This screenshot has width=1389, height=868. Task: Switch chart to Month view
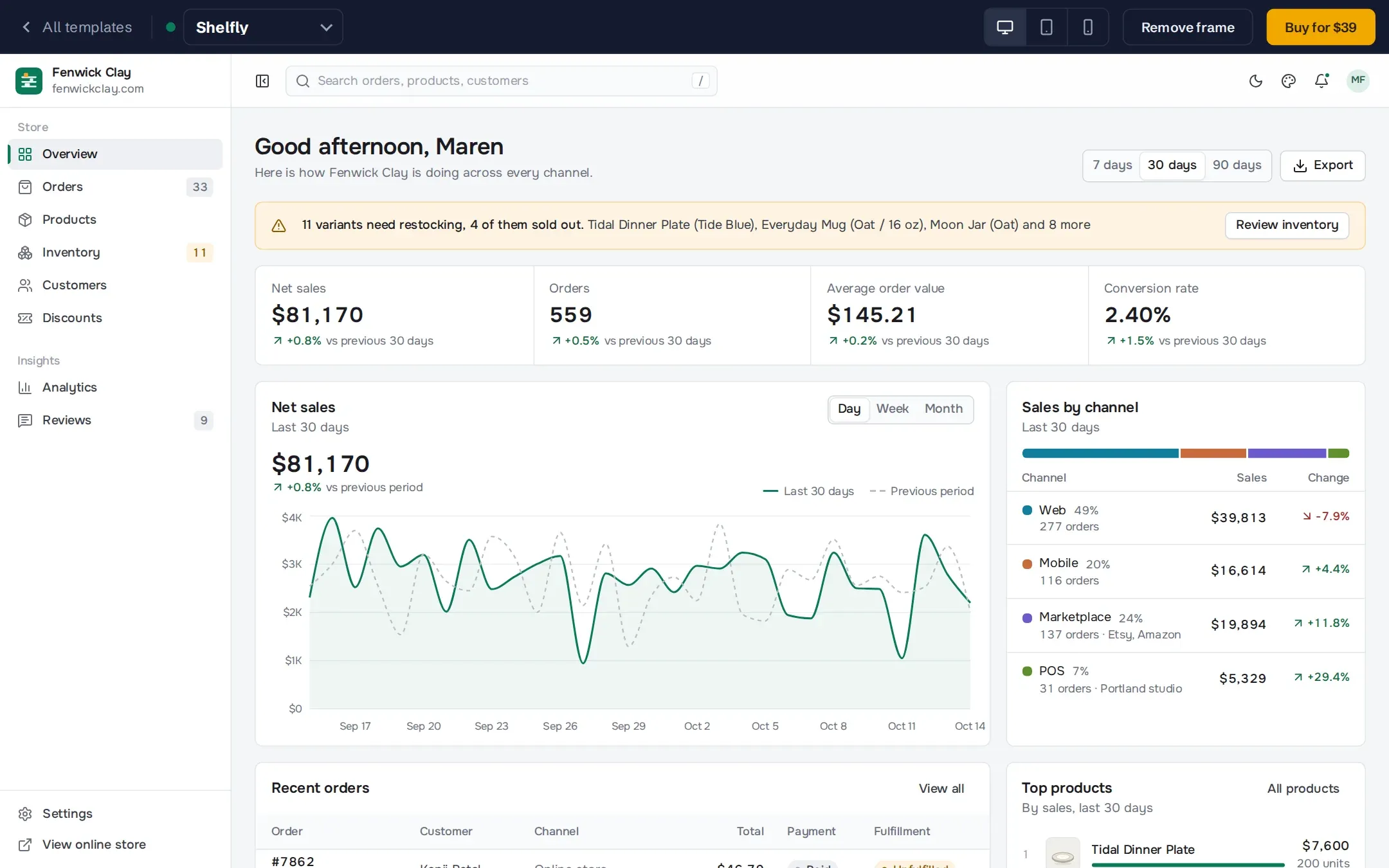tap(943, 409)
